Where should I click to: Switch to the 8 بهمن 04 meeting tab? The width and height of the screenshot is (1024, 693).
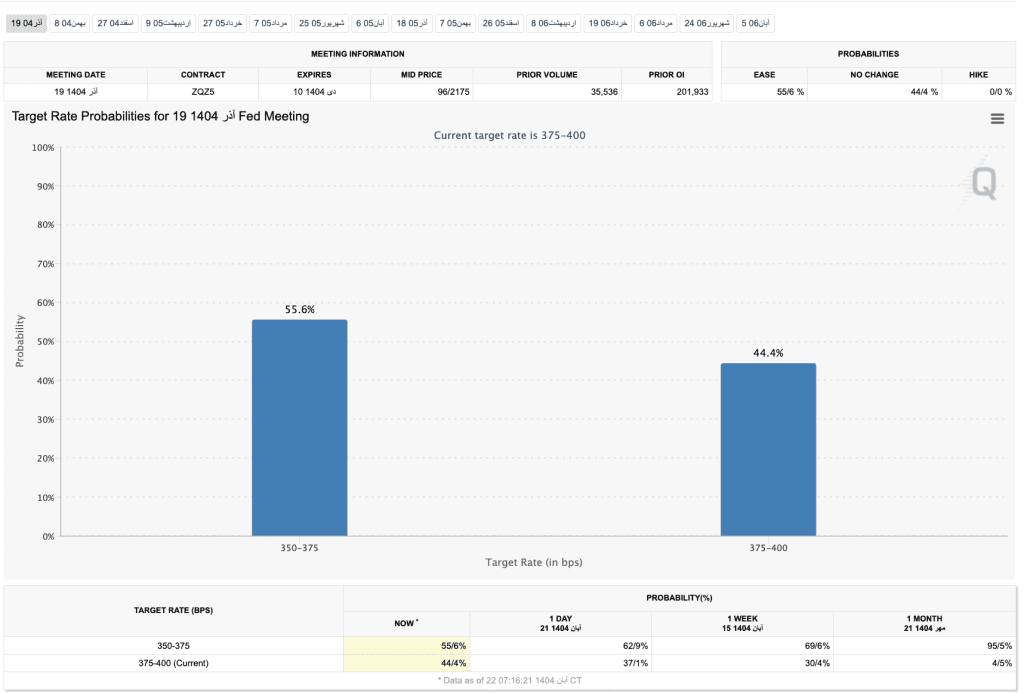click(69, 22)
